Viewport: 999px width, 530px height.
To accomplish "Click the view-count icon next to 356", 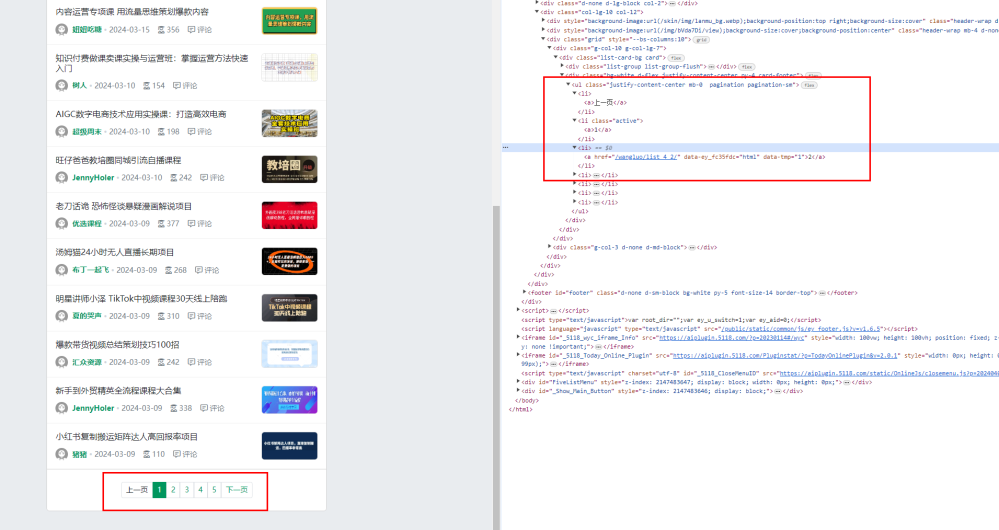I will (161, 29).
